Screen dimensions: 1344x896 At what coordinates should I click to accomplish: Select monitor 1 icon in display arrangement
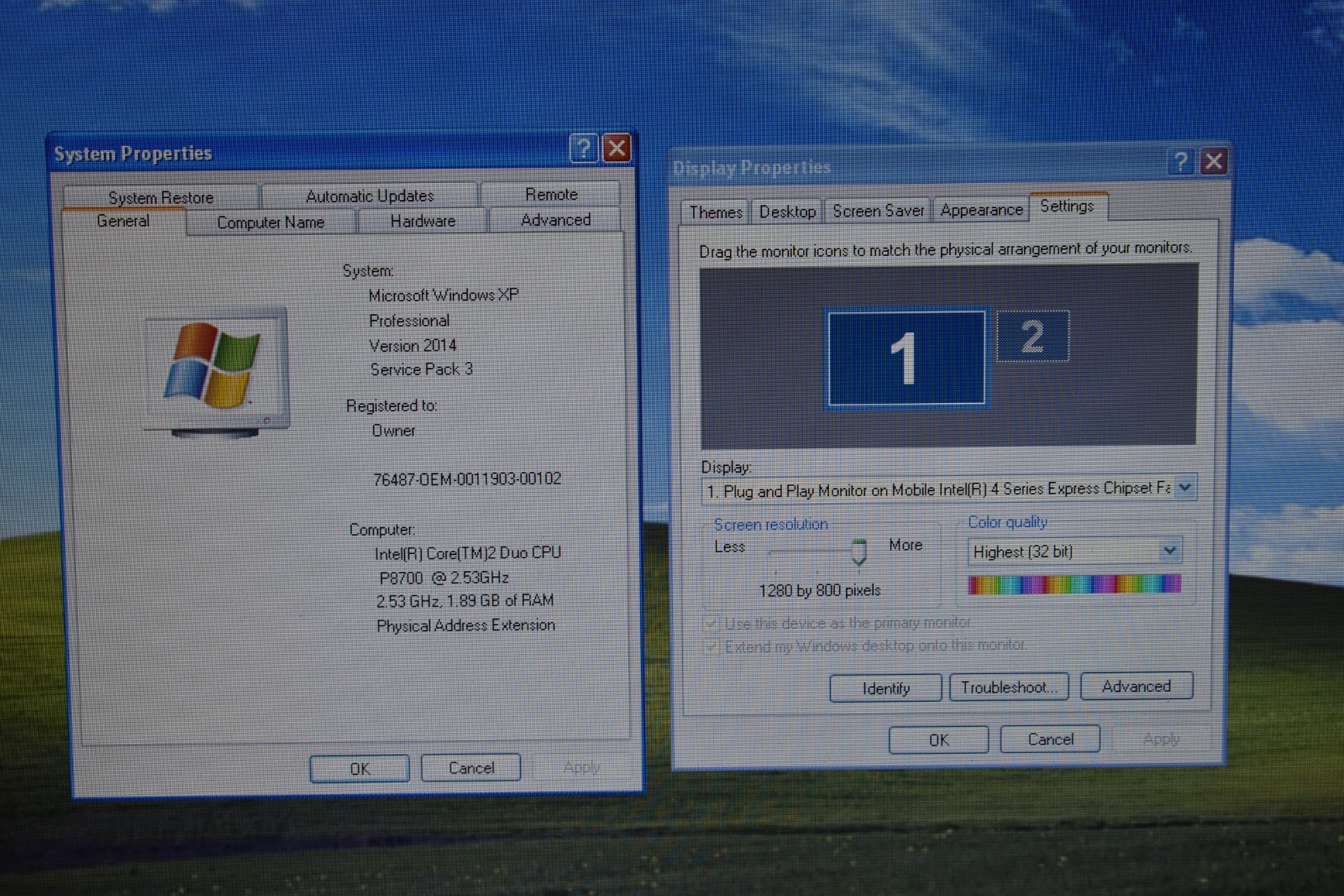906,358
